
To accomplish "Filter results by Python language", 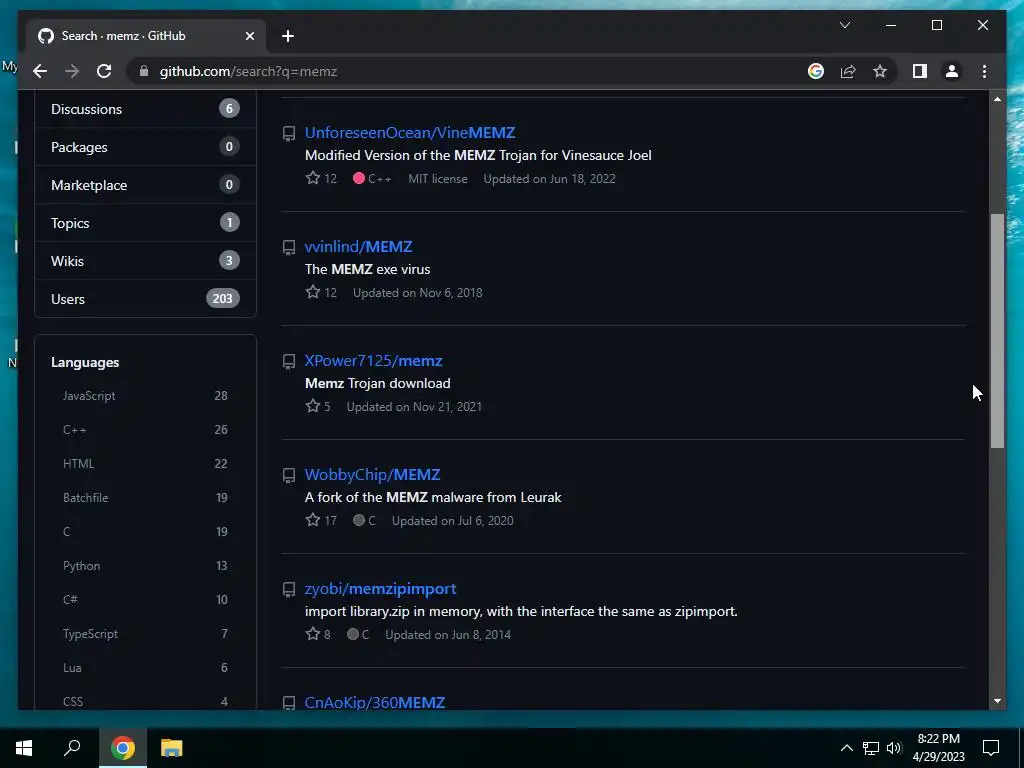I will (145, 566).
